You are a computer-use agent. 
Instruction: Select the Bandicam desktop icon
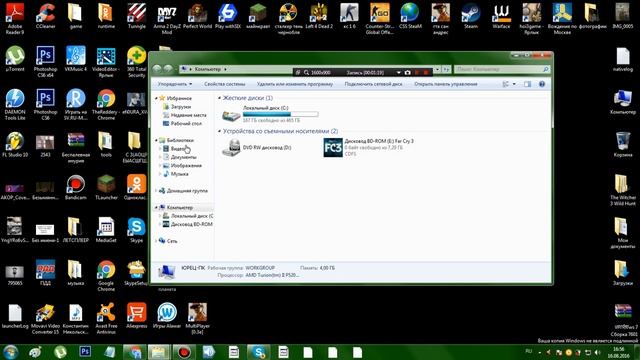[x=76, y=187]
